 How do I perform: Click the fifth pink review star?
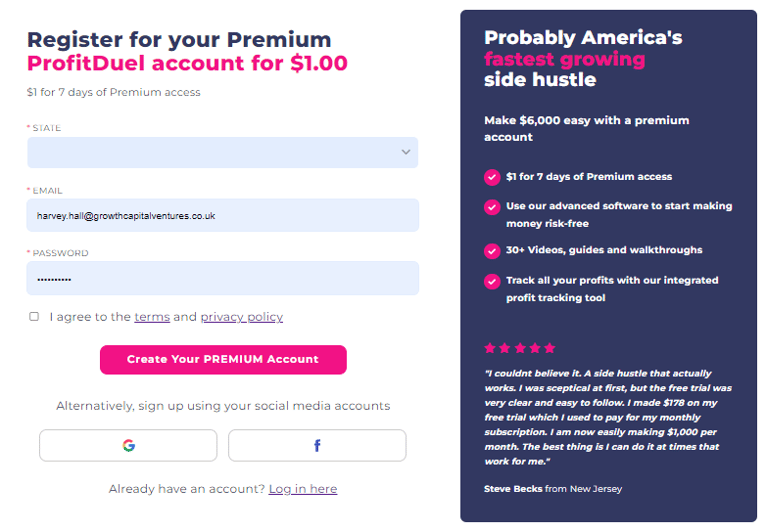coord(549,348)
